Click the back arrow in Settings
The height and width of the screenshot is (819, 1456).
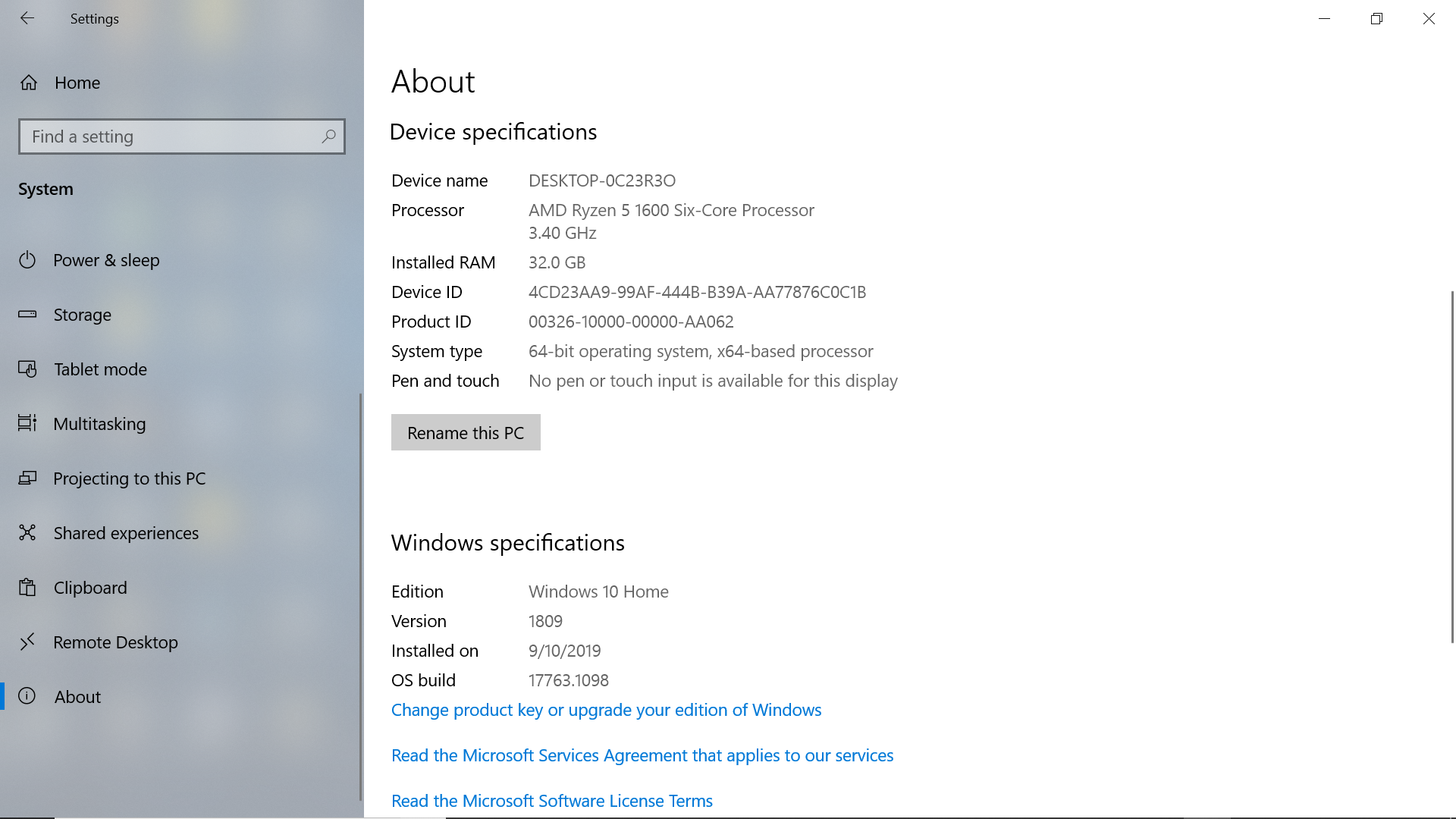(27, 18)
